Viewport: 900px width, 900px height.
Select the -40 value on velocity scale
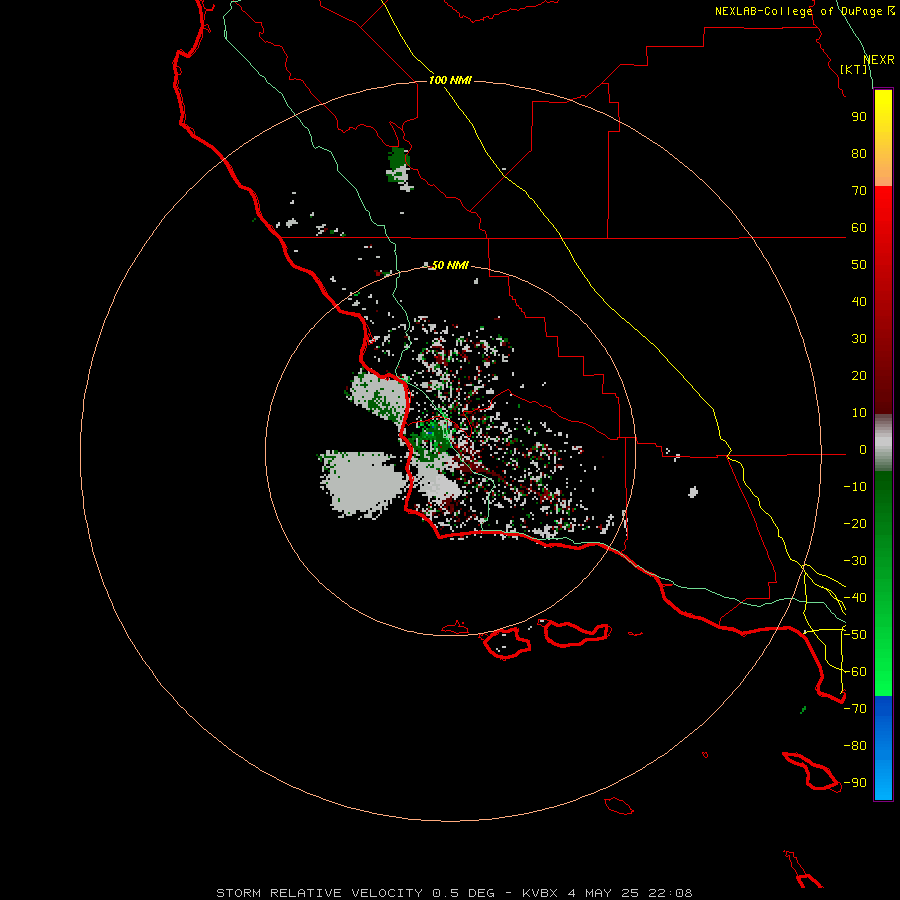[x=855, y=598]
